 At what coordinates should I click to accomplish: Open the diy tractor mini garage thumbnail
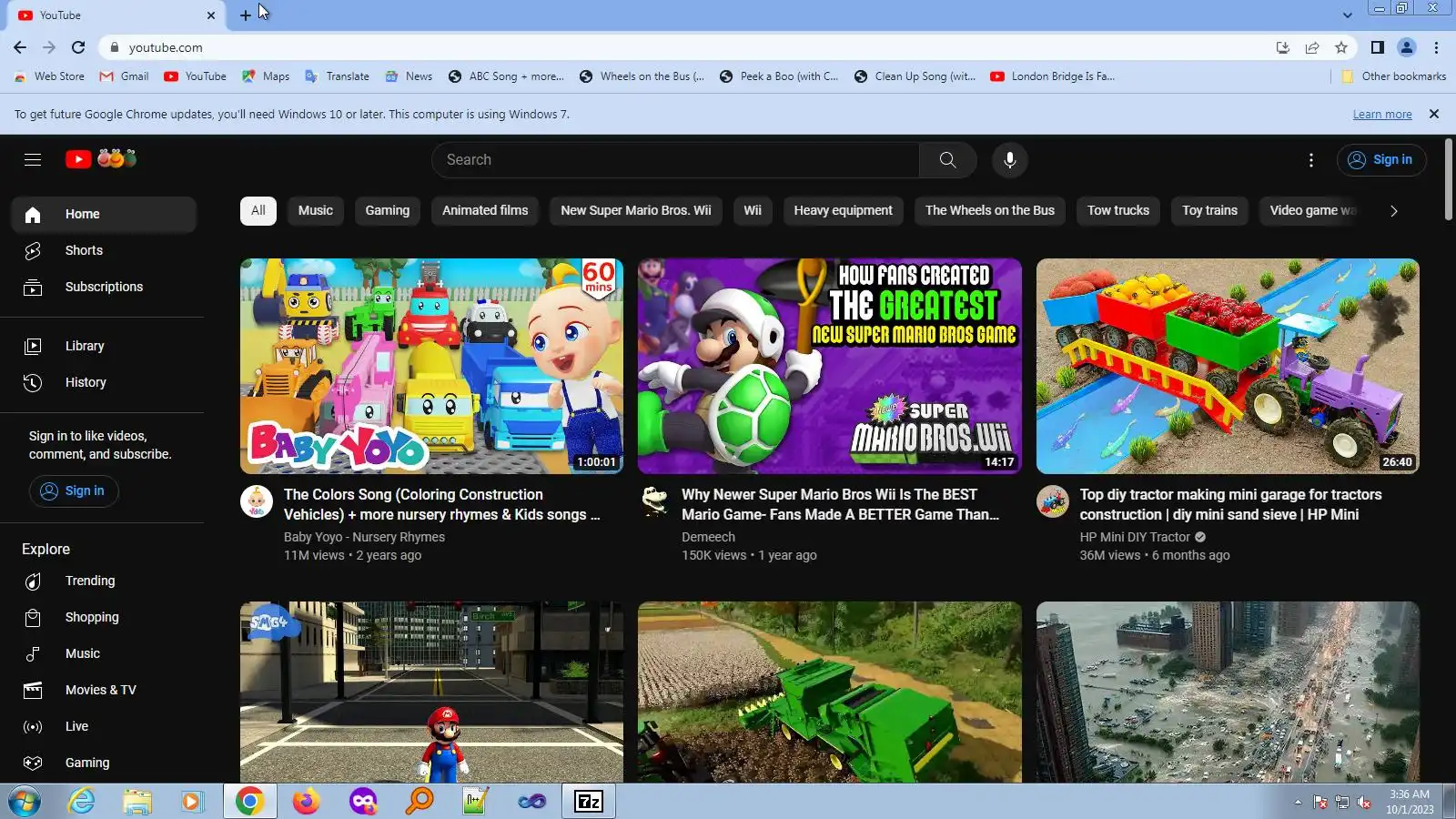click(1228, 366)
